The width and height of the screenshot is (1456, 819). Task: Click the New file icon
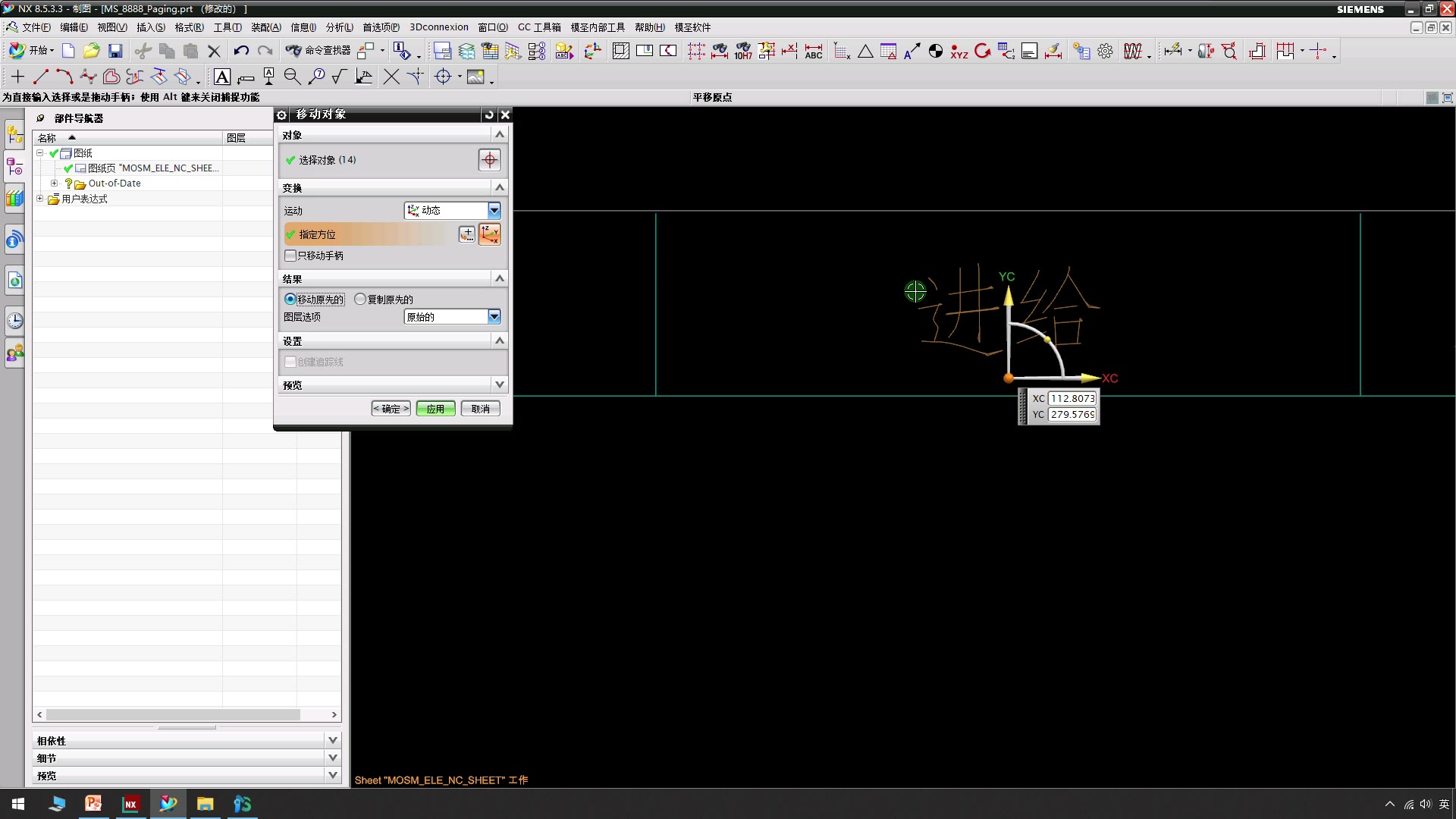coord(68,51)
